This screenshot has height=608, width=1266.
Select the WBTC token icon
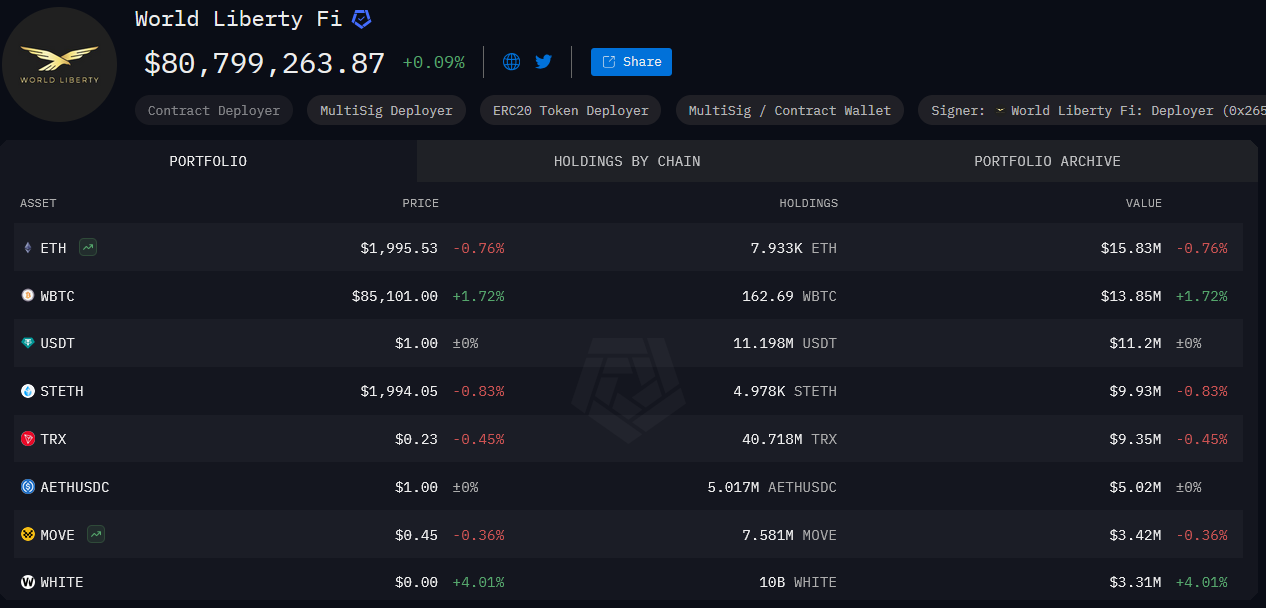coord(27,295)
